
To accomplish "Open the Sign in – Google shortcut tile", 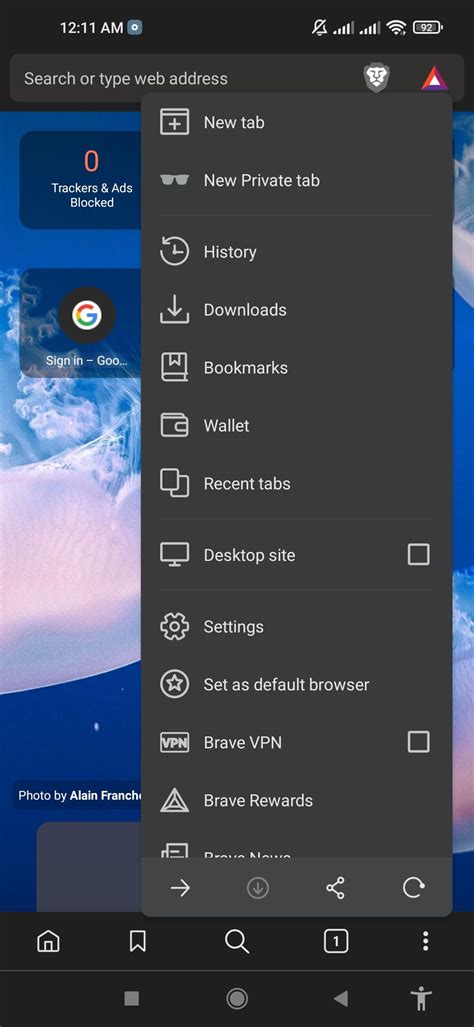I will [86, 324].
